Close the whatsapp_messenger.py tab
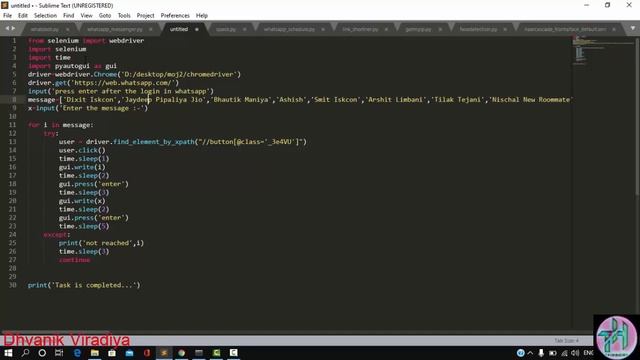The image size is (640, 360). click(x=150, y=29)
